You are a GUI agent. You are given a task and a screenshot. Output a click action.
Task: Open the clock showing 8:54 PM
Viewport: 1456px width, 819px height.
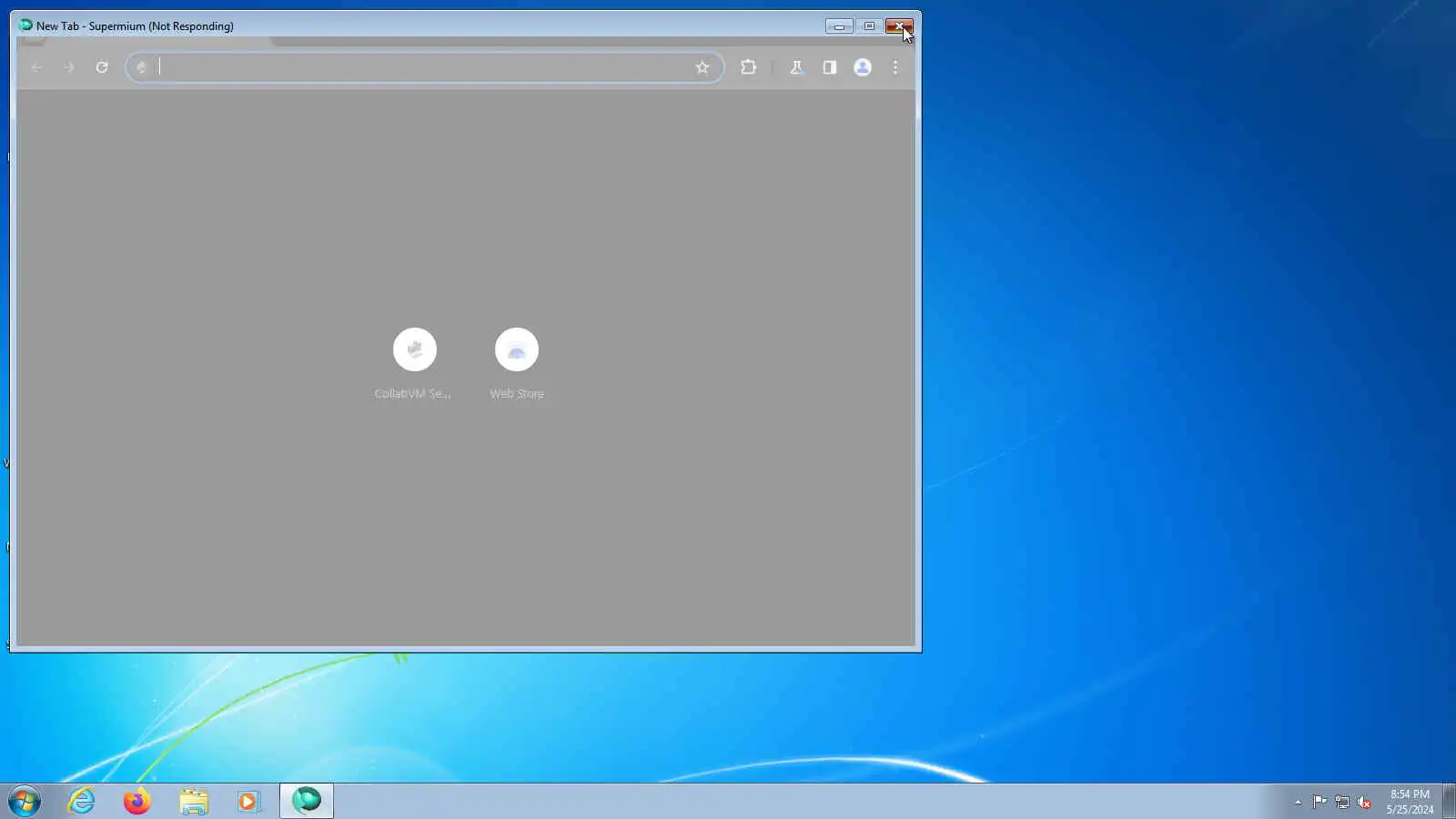(x=1410, y=802)
